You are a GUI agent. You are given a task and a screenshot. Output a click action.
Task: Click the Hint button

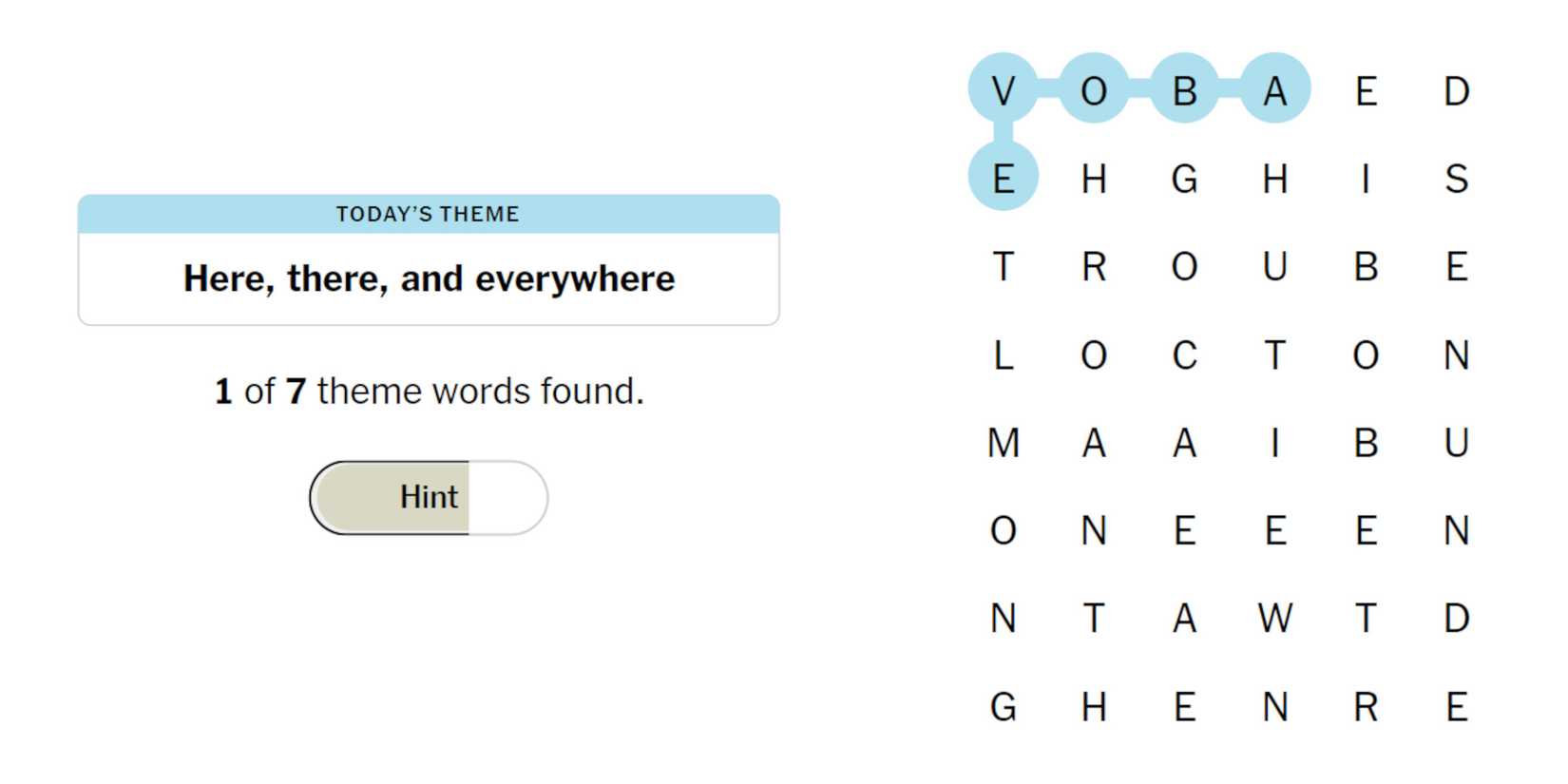tap(428, 497)
